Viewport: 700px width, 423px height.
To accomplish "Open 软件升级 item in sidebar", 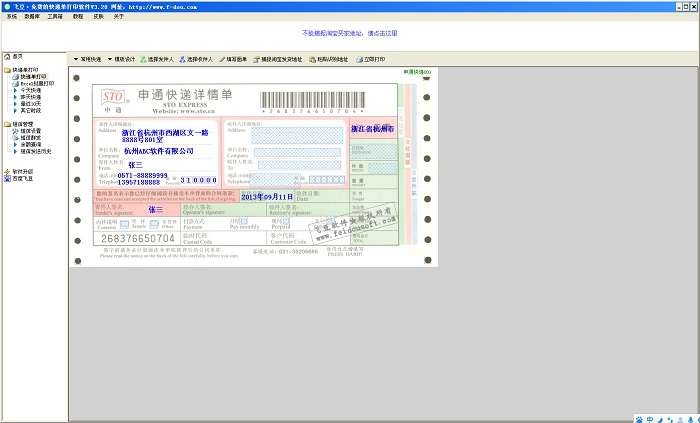I will (22, 171).
